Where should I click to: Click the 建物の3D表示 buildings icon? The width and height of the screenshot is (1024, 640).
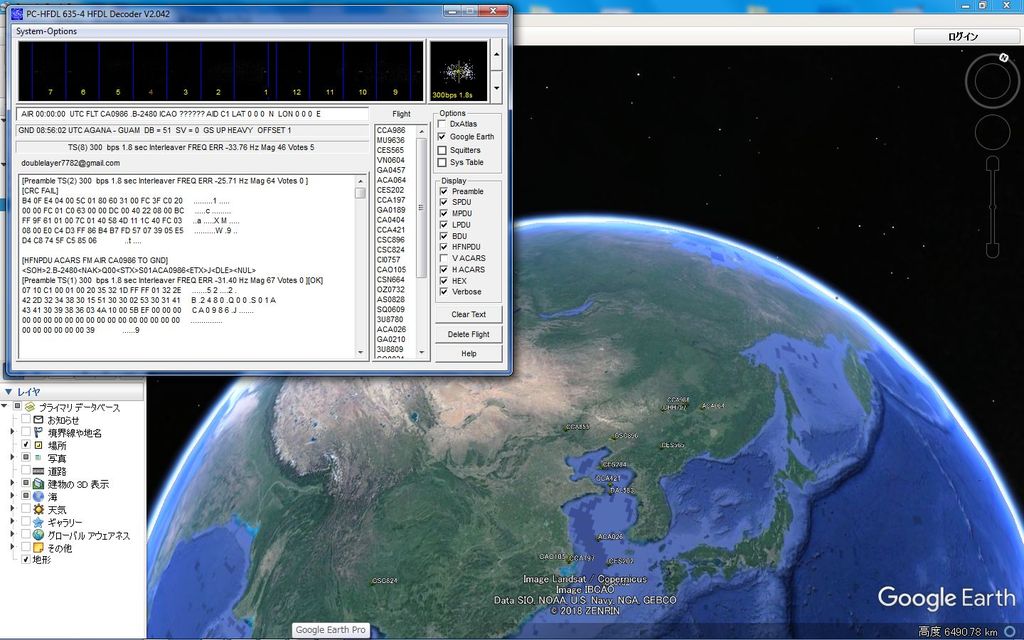[x=37, y=483]
